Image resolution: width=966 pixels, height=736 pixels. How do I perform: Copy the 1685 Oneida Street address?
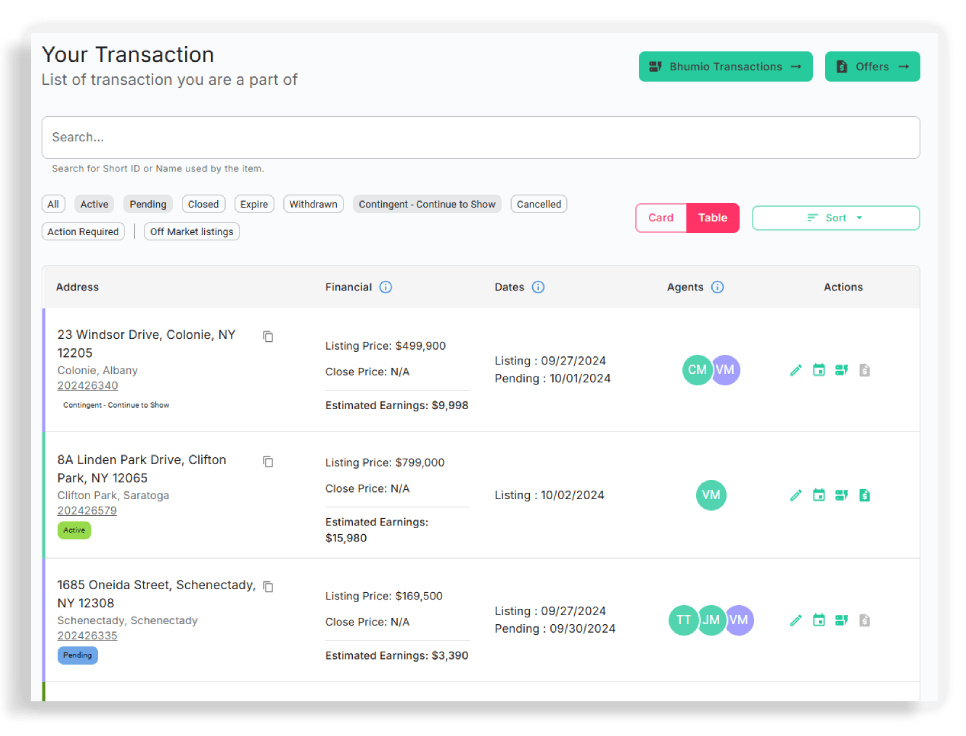coord(268,586)
